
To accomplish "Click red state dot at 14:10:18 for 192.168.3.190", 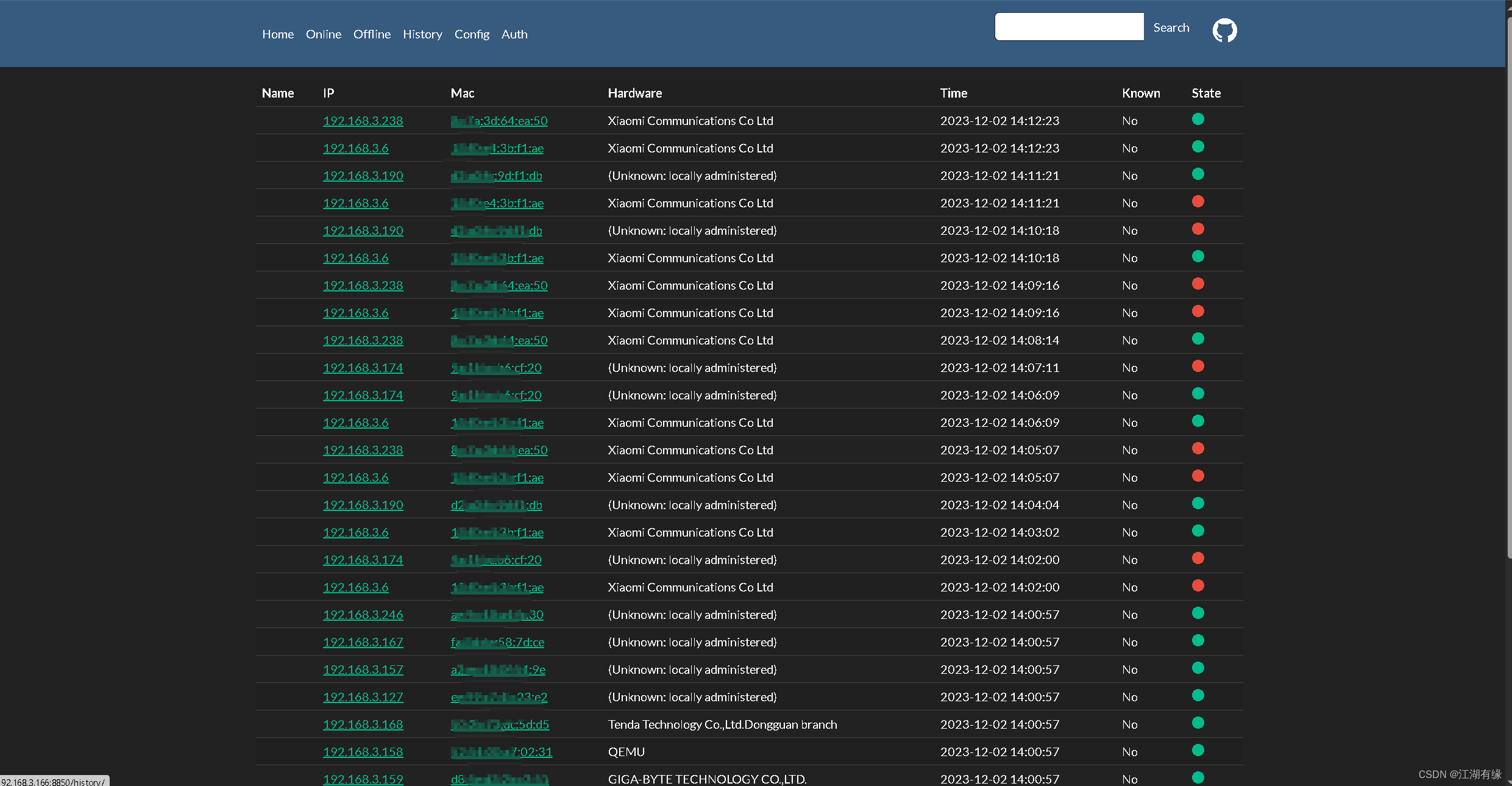I will 1198,229.
